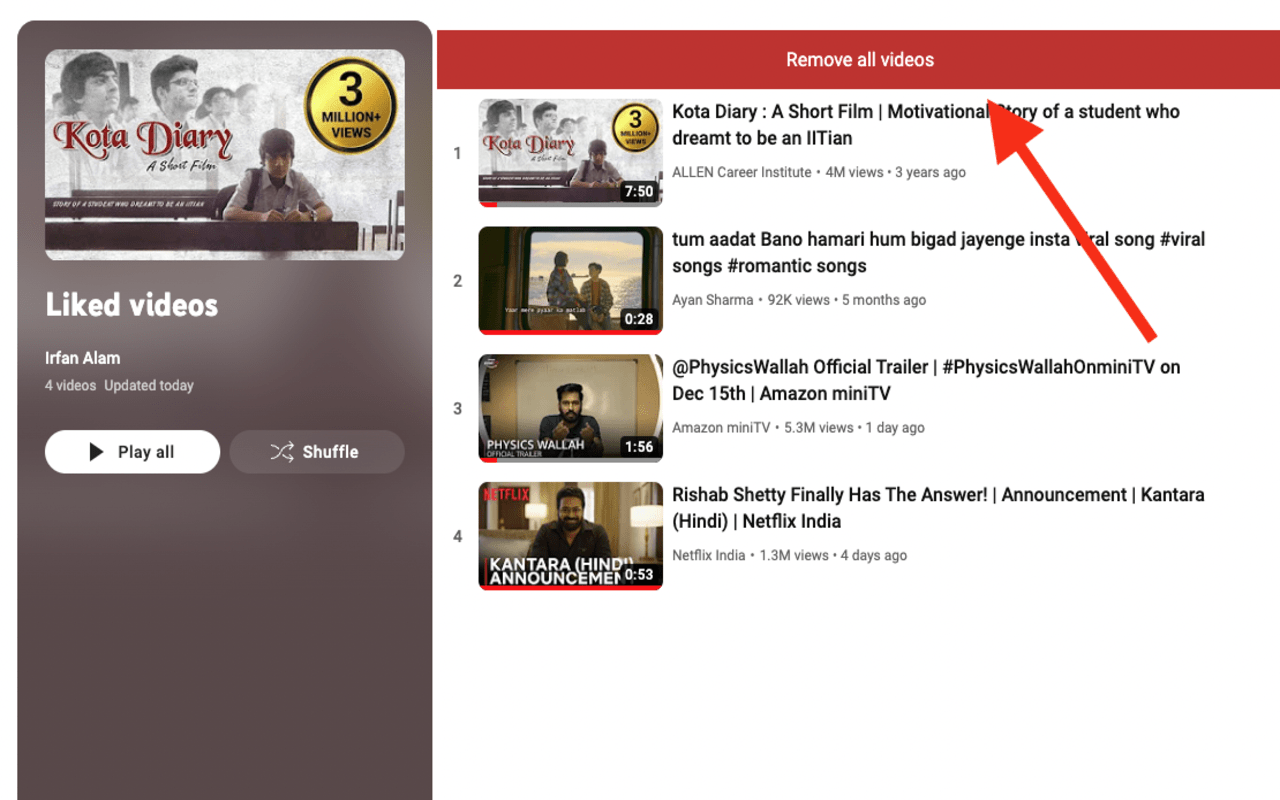The image size is (1280, 800).
Task: Click the 3 Million+ Views badge on playlist cover
Action: [x=351, y=103]
